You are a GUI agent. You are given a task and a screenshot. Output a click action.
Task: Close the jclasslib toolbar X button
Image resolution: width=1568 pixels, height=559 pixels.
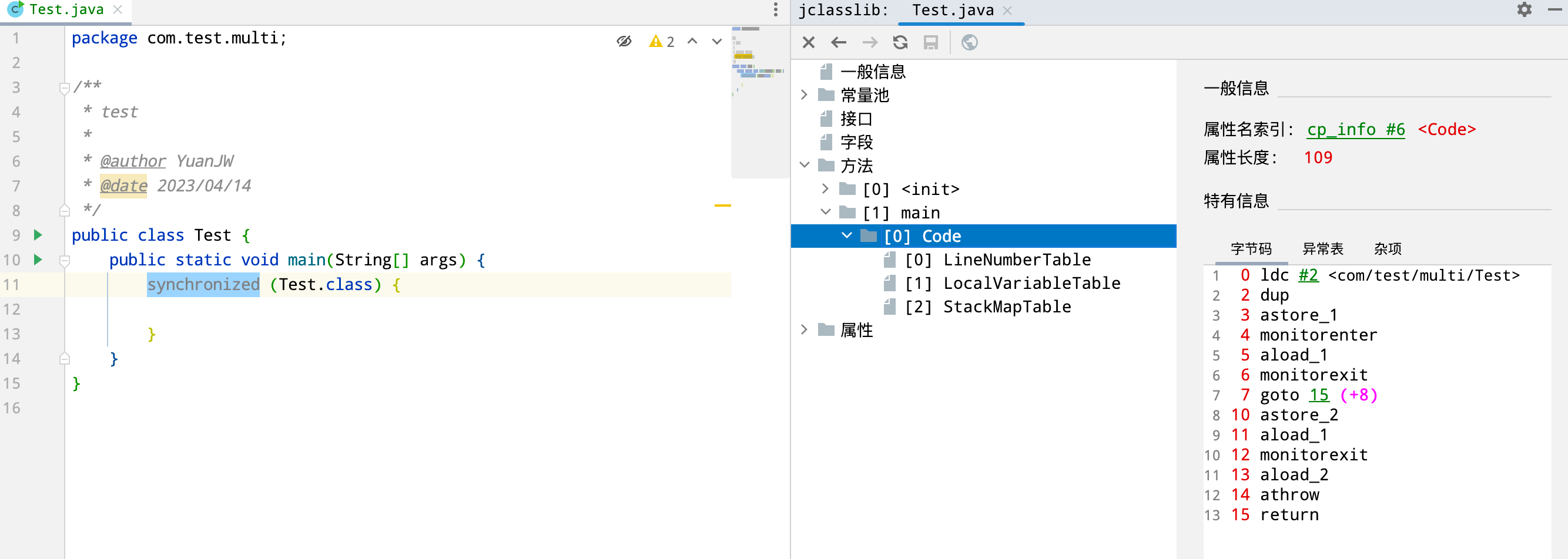coord(808,42)
